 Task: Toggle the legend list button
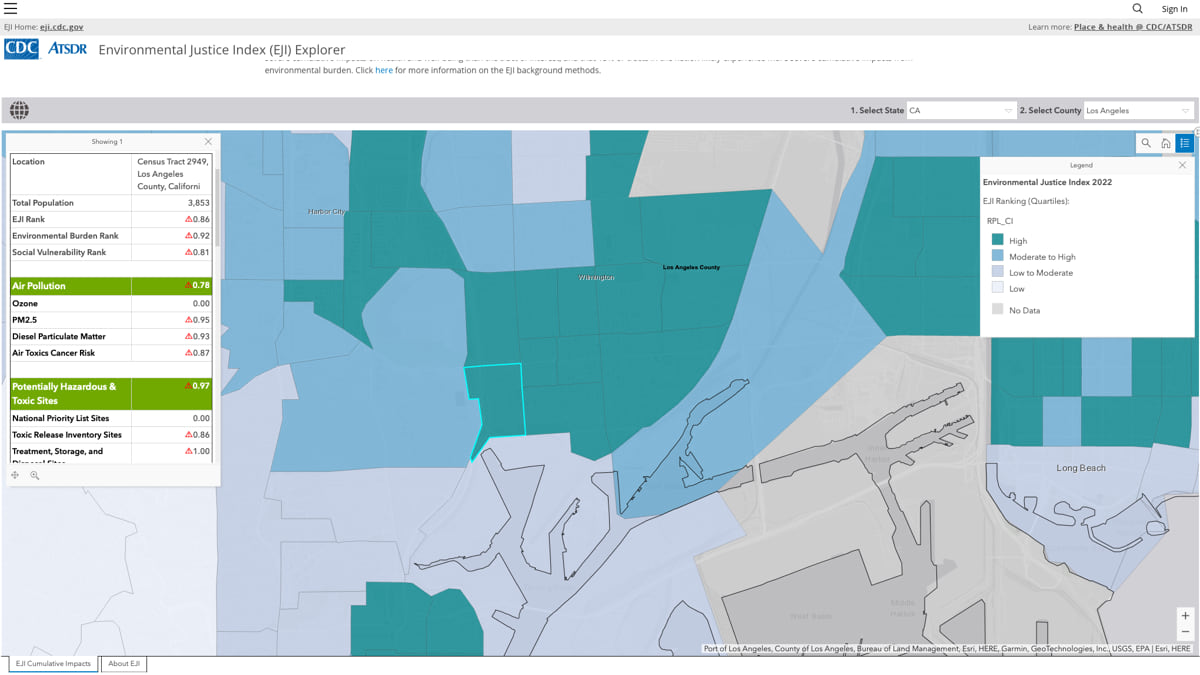pyautogui.click(x=1185, y=143)
